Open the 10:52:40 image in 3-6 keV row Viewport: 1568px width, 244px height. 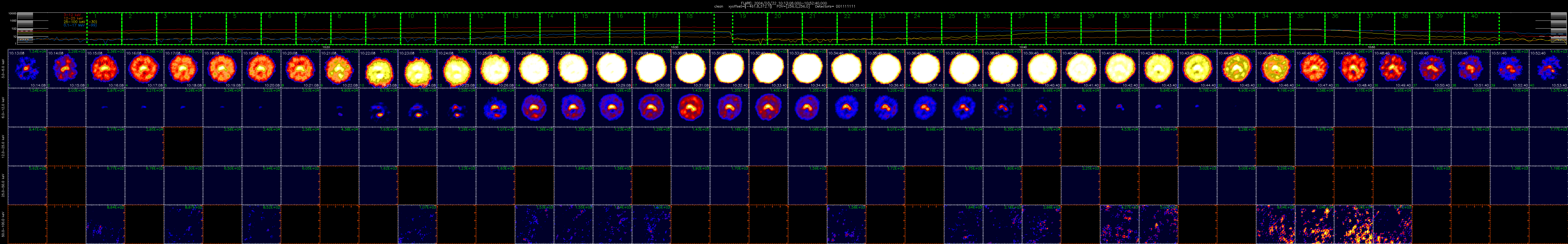pos(1548,69)
